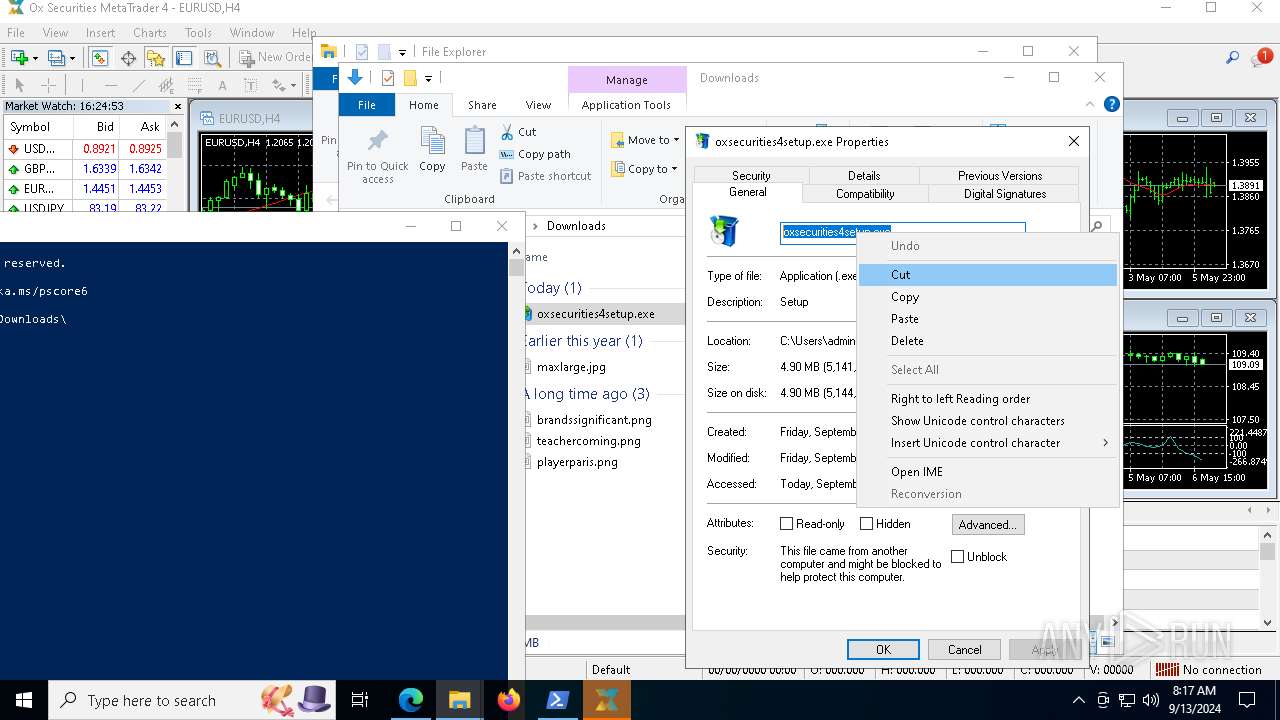
Task: Open the Strategy Tester magnifier icon
Action: pyautogui.click(x=211, y=58)
